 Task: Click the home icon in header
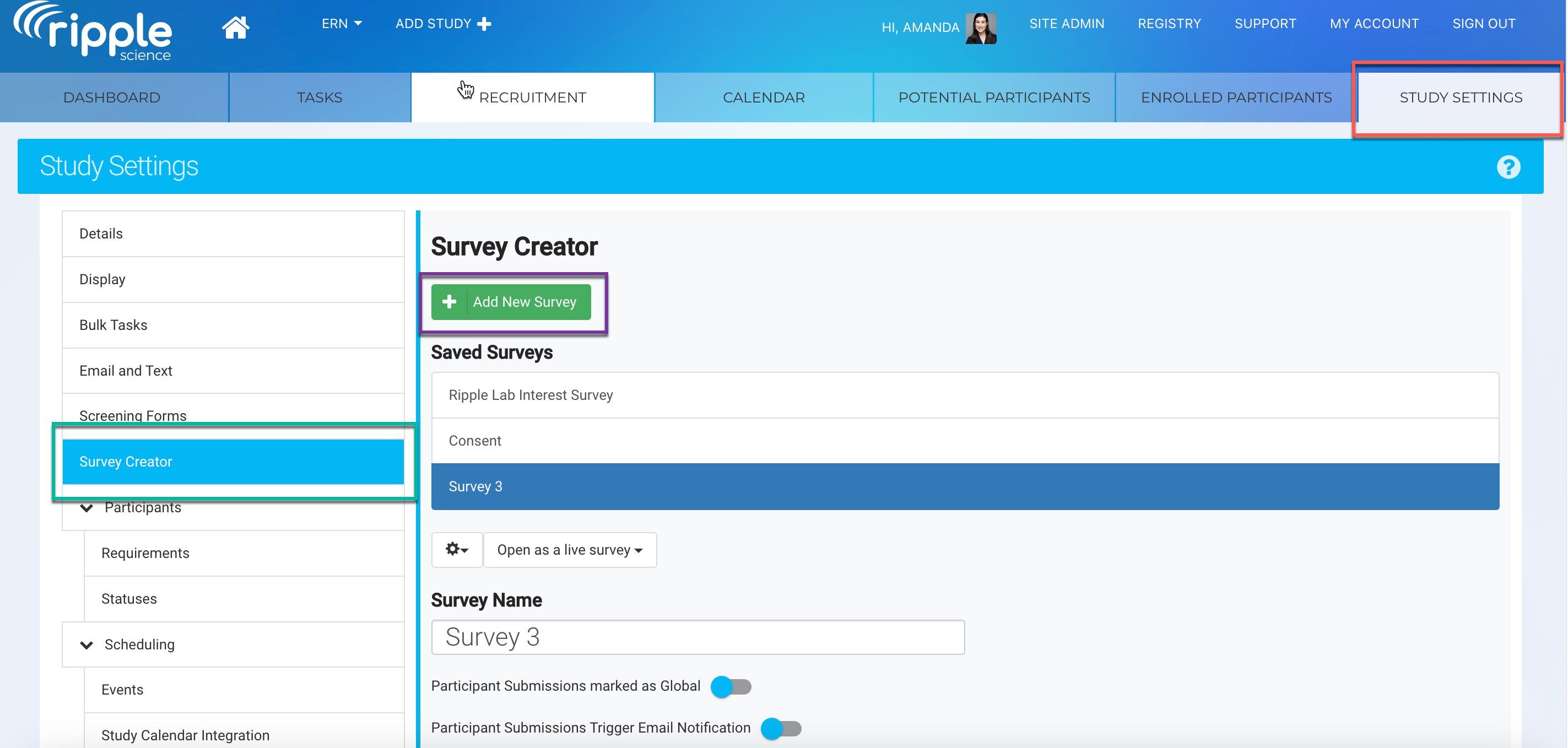pos(235,28)
